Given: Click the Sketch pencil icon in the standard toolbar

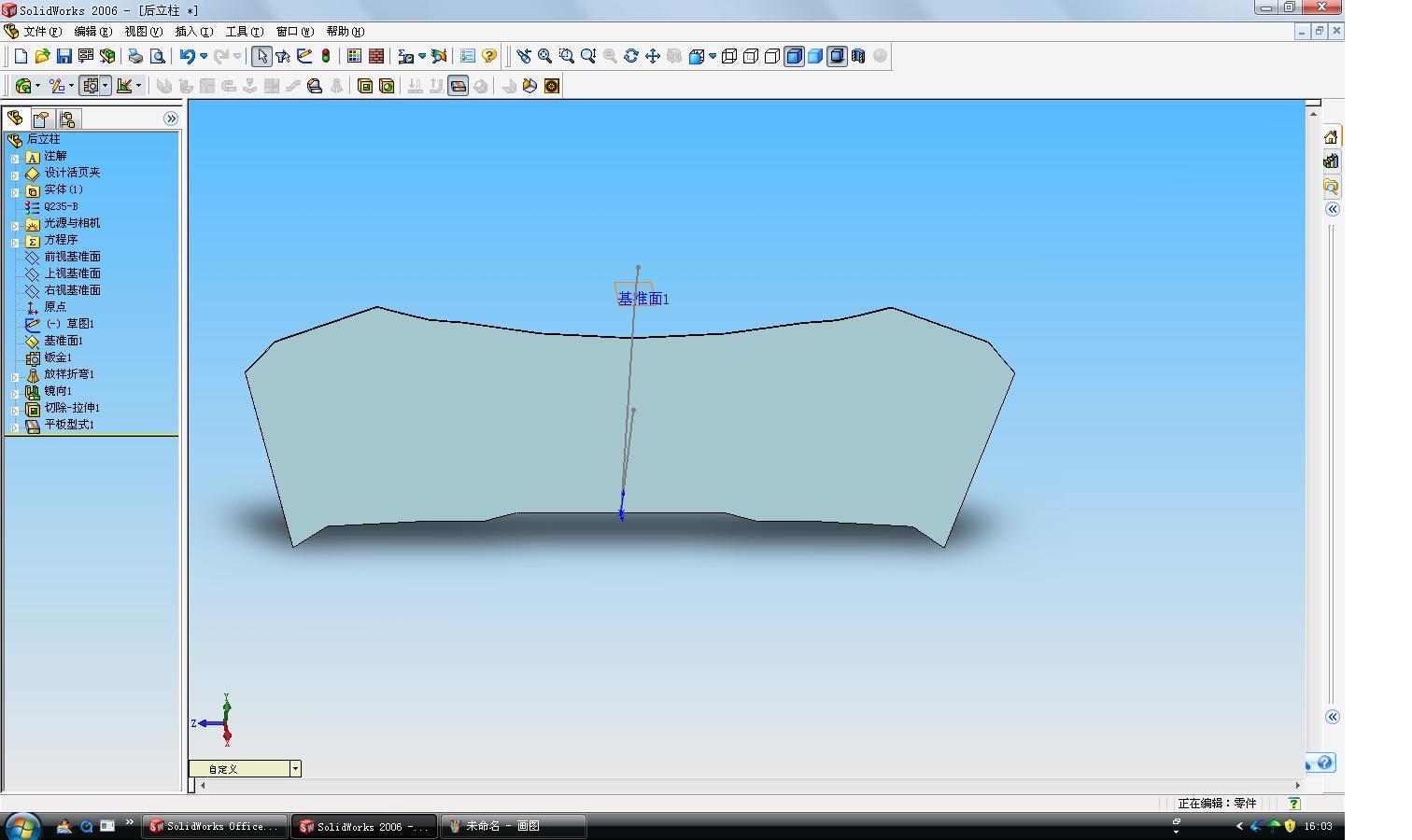Looking at the screenshot, I should 304,56.
